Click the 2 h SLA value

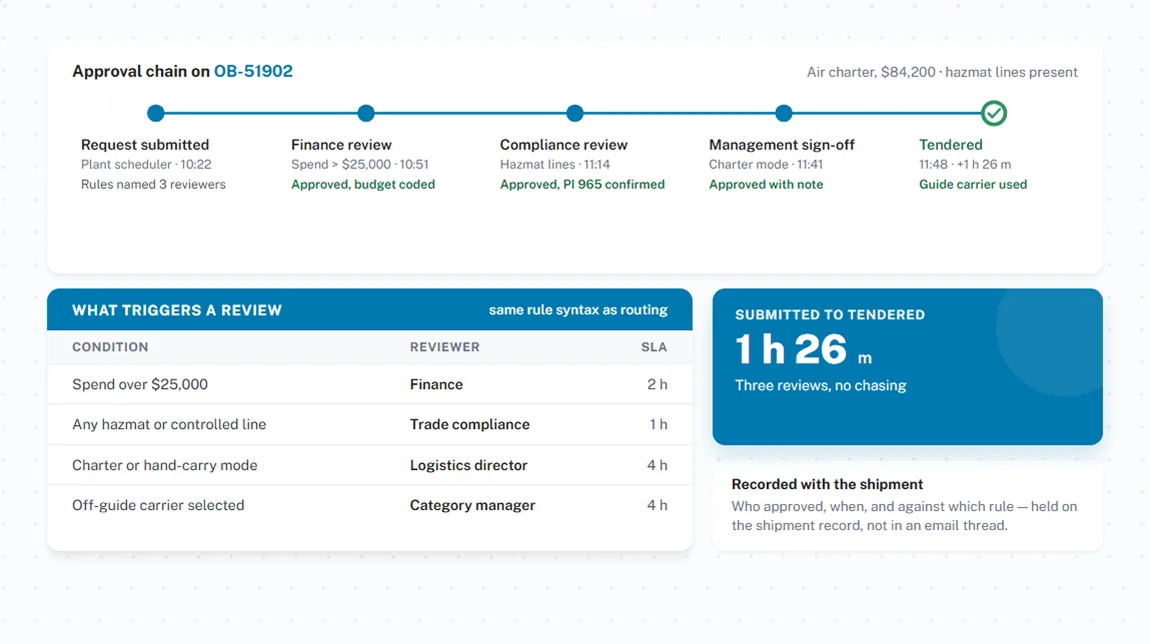tap(657, 384)
